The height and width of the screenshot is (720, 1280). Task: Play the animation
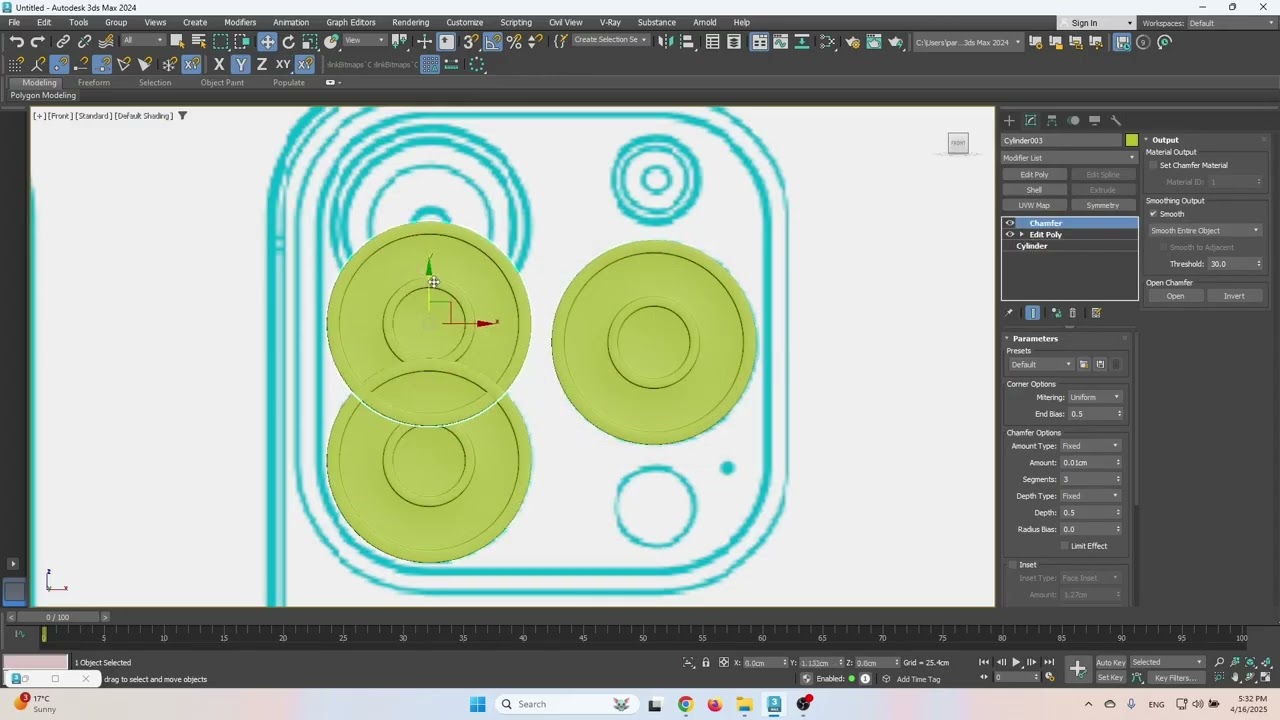[1016, 662]
